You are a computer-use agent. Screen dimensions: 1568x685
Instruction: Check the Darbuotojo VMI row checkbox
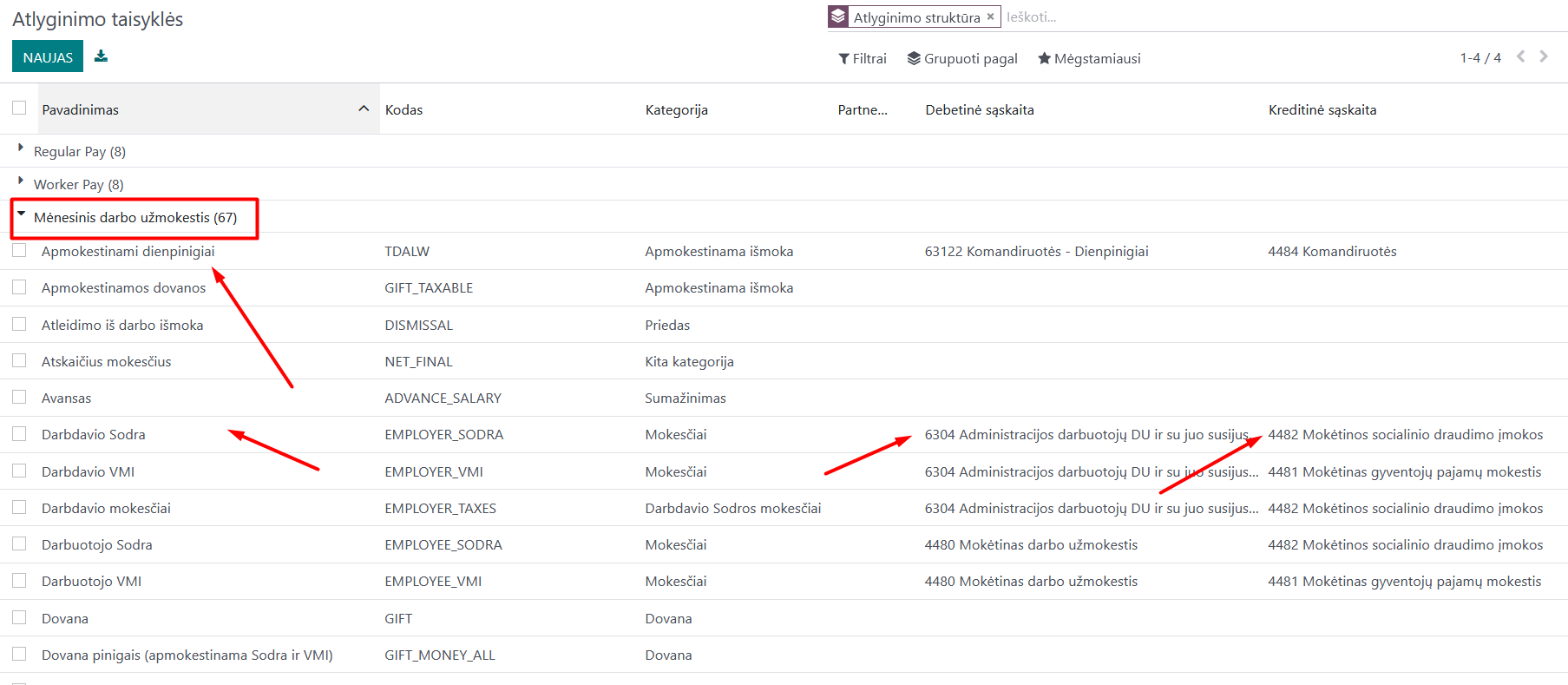coord(19,580)
